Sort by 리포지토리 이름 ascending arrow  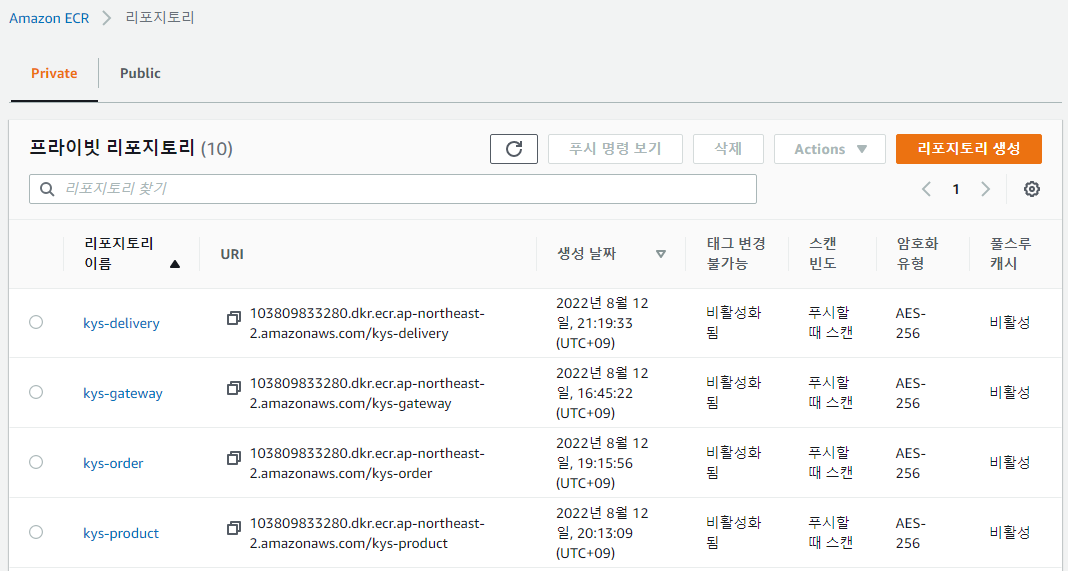175,264
